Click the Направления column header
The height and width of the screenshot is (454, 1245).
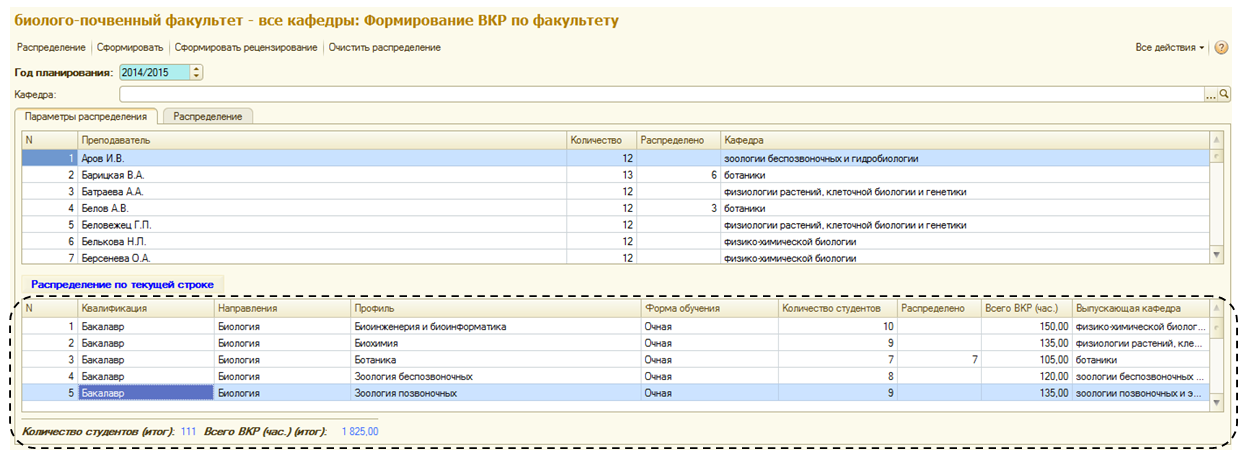click(282, 309)
